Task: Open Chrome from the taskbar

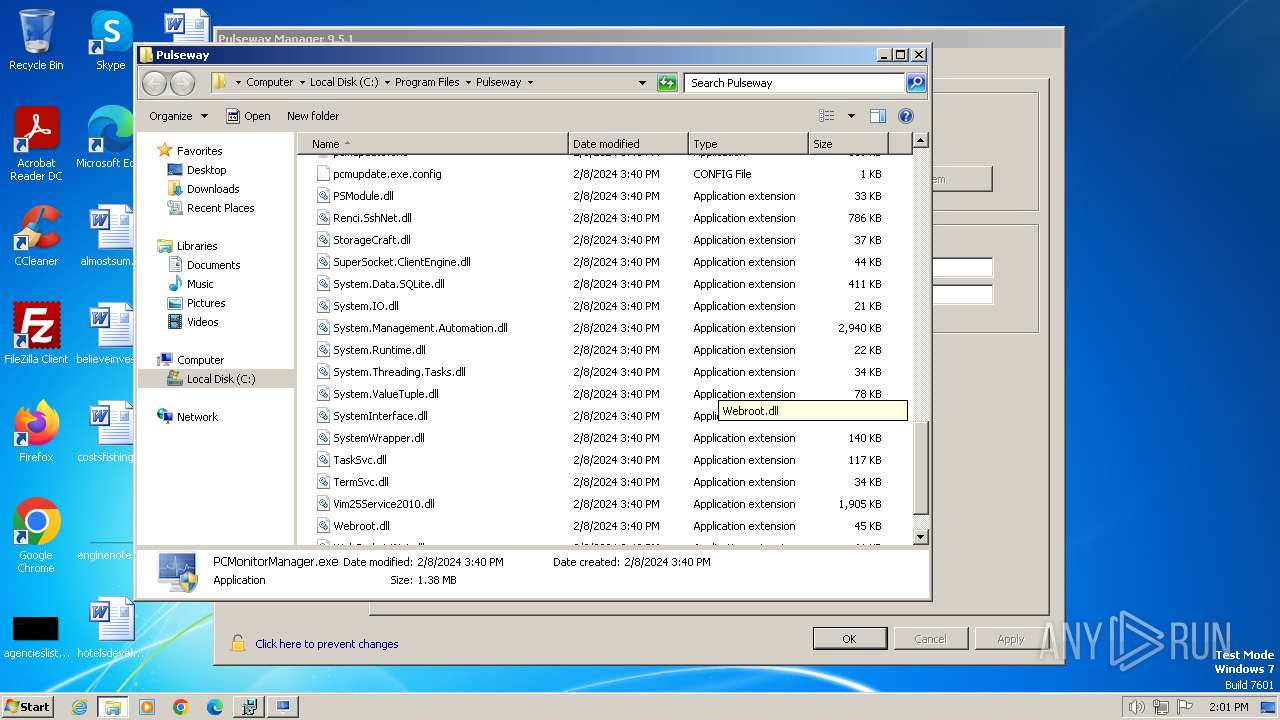Action: [181, 707]
